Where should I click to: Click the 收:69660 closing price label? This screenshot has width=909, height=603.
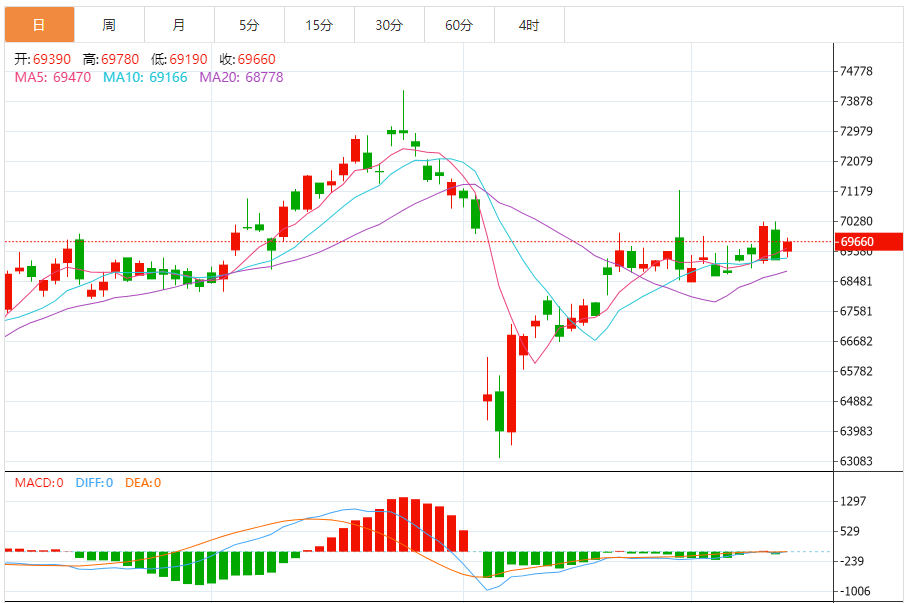(x=248, y=59)
